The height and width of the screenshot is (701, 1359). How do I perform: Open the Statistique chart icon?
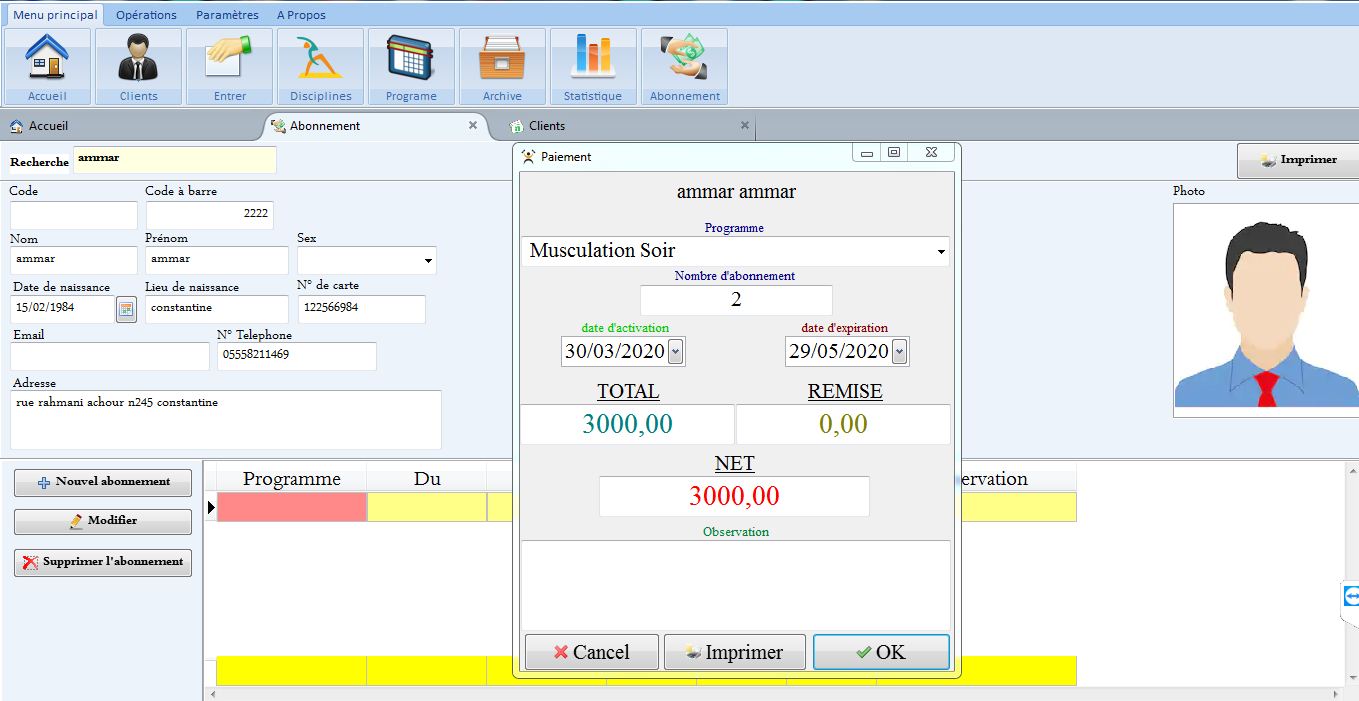(x=592, y=59)
